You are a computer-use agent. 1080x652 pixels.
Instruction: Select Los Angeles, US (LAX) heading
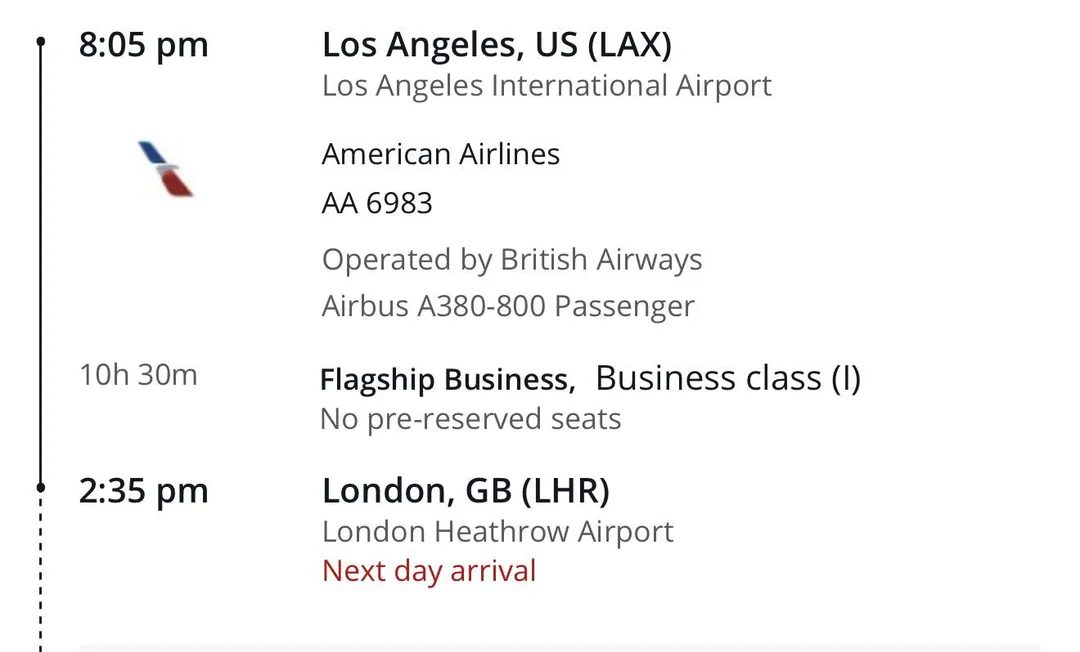[x=496, y=45]
